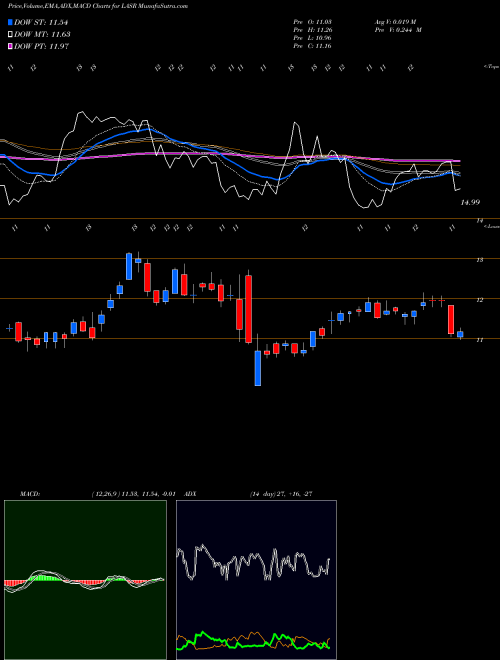Click the '<Tops' label at right edge
The image size is (500, 660).
[x=491, y=67]
